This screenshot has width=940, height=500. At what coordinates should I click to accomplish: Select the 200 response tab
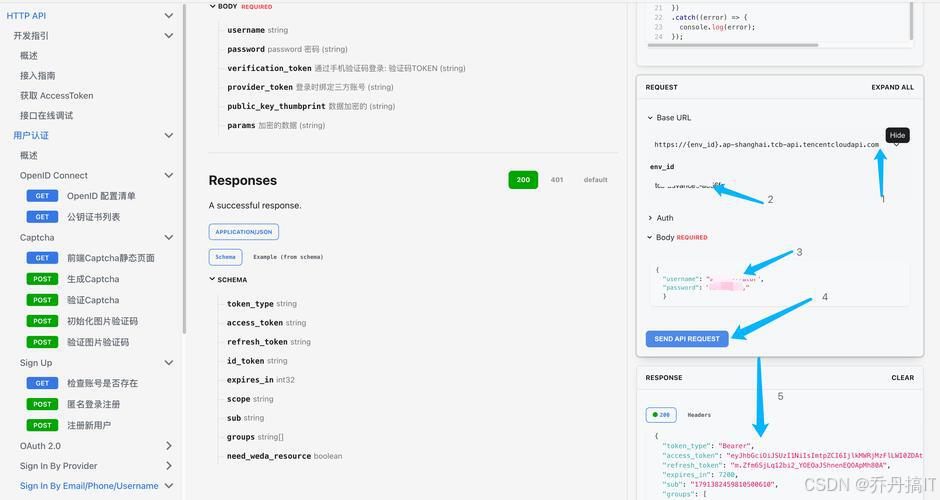pos(523,179)
